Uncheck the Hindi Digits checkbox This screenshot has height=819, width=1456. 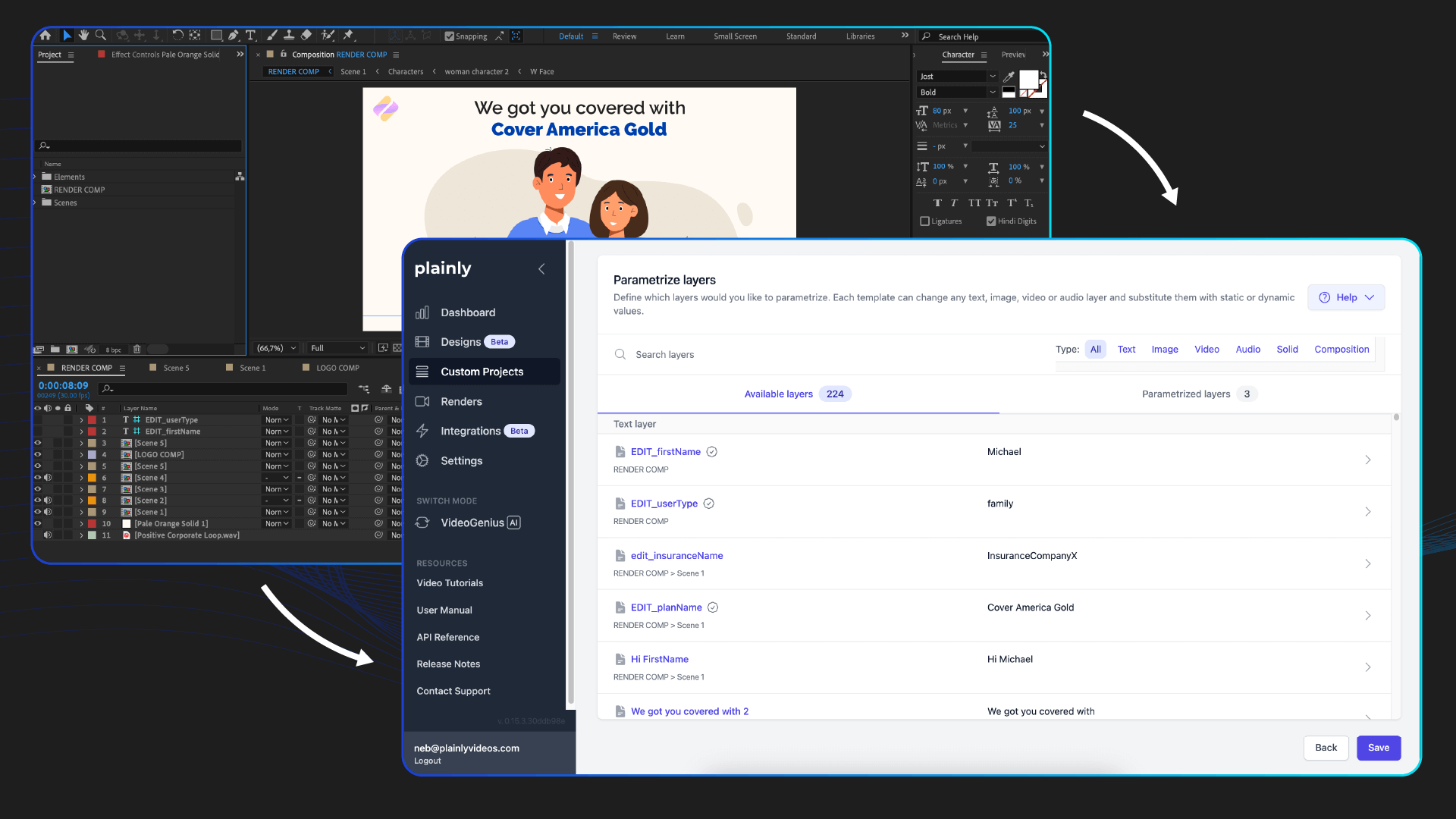tap(991, 221)
